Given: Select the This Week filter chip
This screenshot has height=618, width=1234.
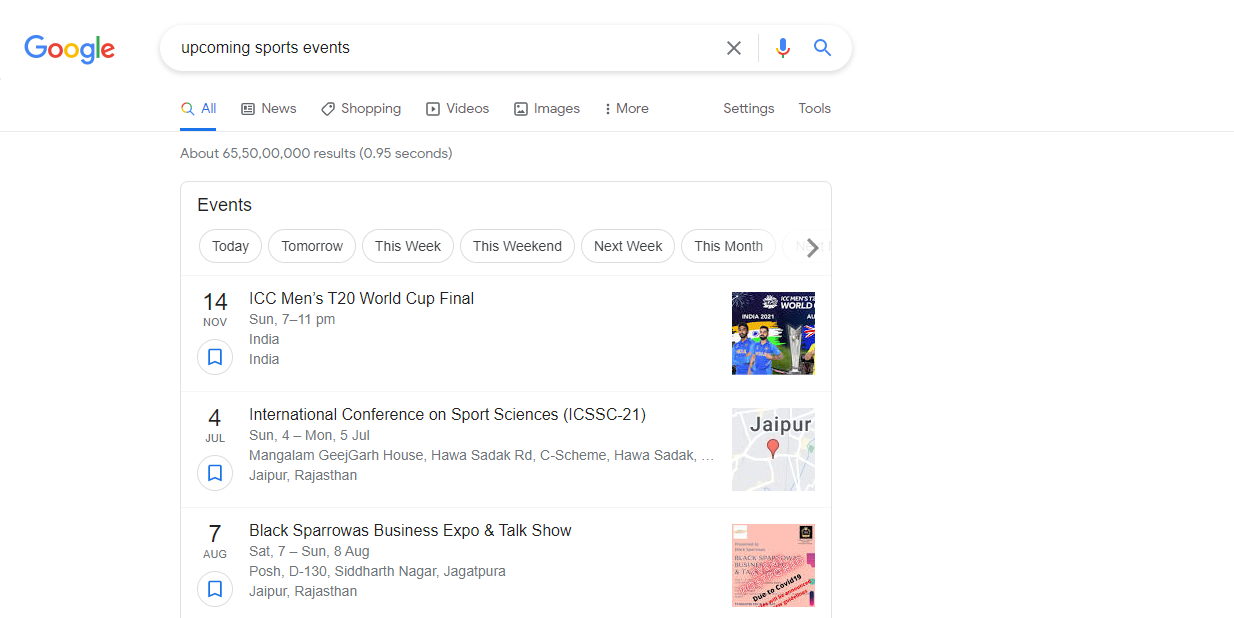Looking at the screenshot, I should click(x=408, y=246).
